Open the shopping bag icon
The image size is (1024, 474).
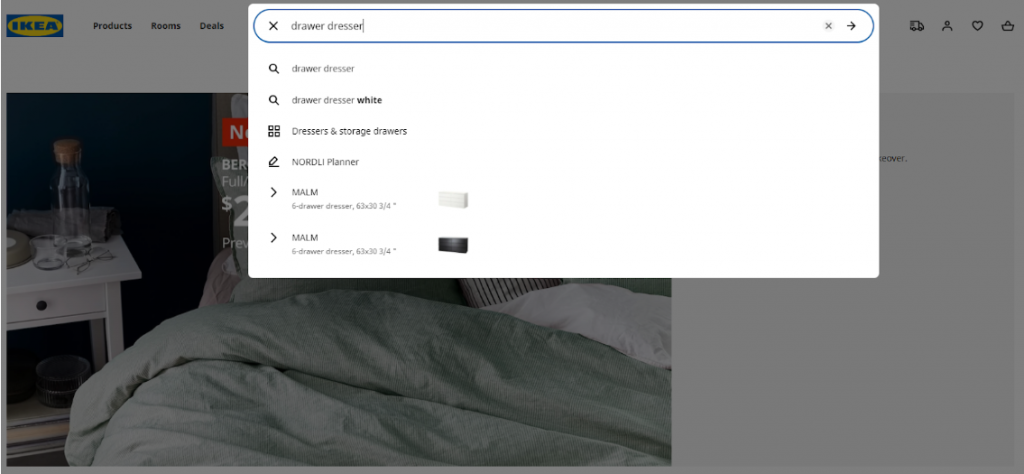(x=1006, y=26)
